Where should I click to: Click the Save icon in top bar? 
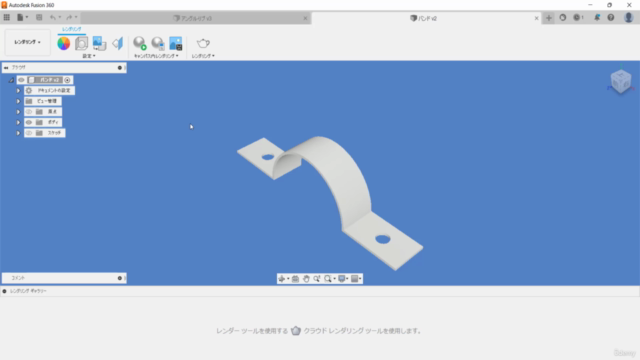pyautogui.click(x=39, y=18)
